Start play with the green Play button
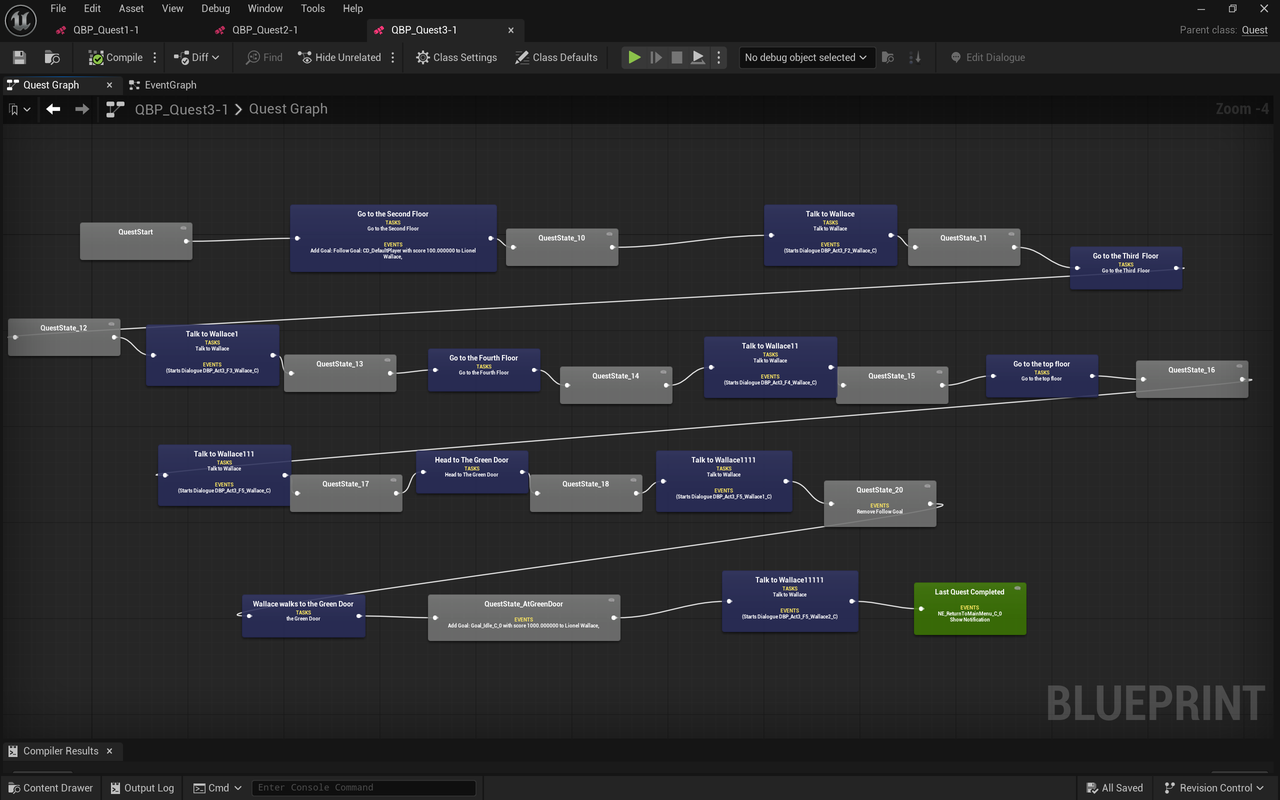The width and height of the screenshot is (1280, 800). [x=634, y=58]
